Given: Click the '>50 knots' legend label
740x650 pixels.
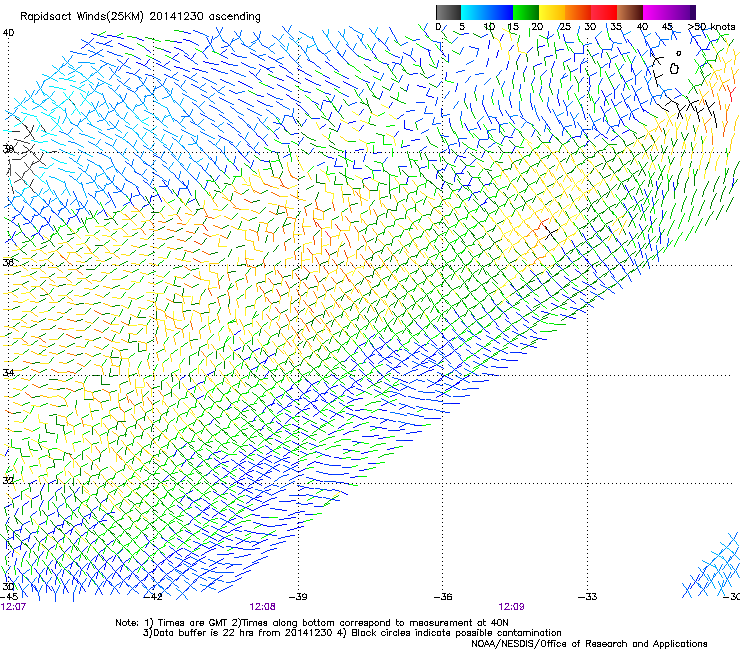Looking at the screenshot, I should (712, 27).
